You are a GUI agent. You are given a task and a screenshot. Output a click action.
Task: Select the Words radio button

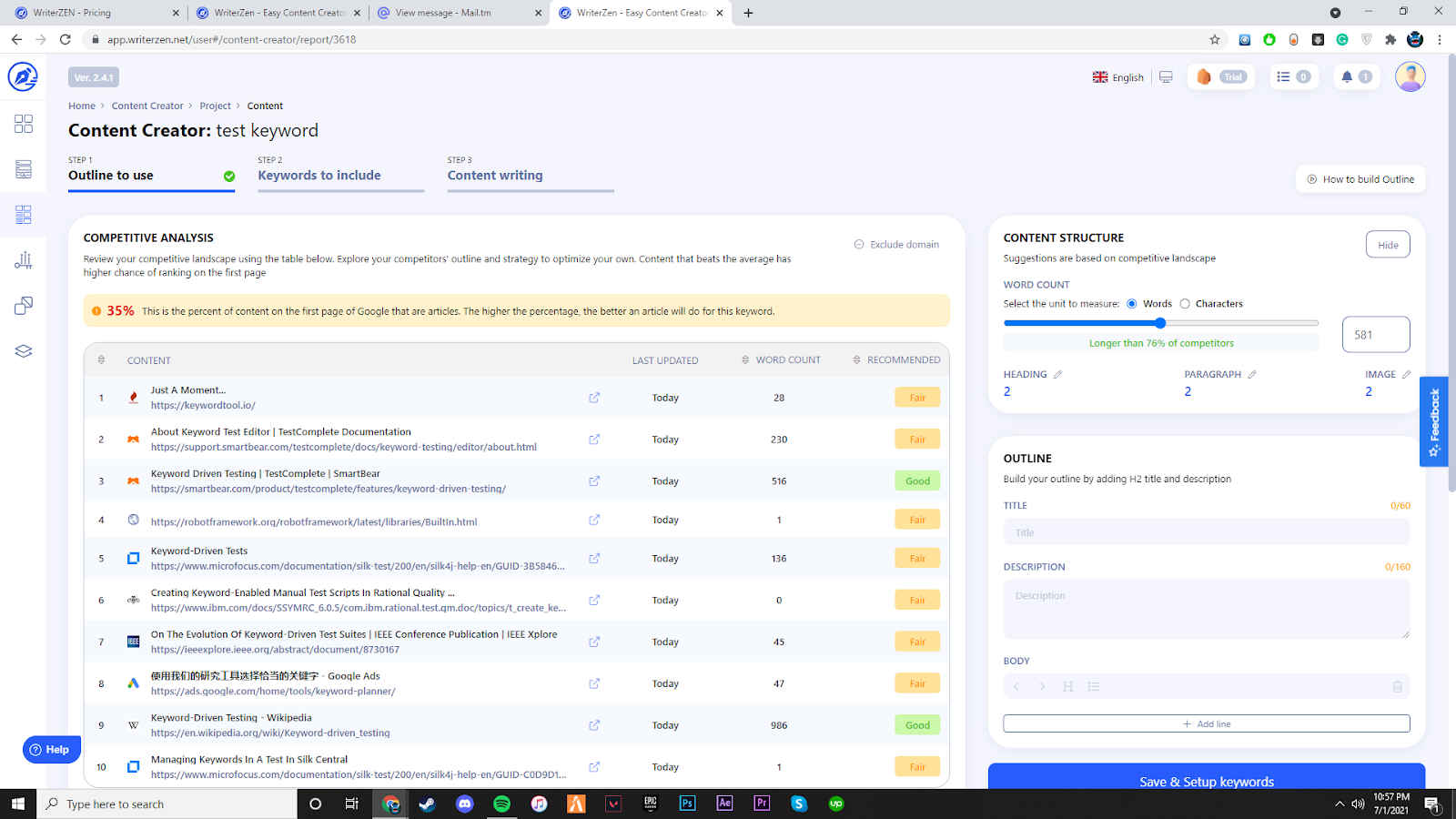tap(1132, 304)
